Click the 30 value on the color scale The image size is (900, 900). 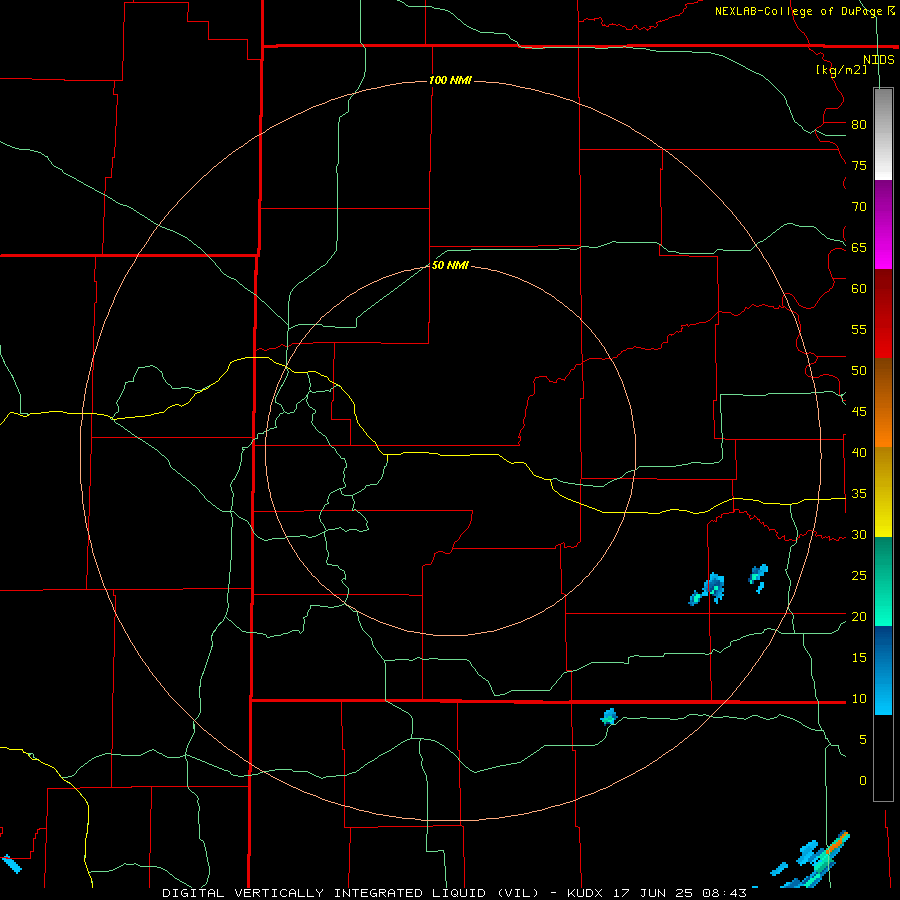tap(859, 535)
